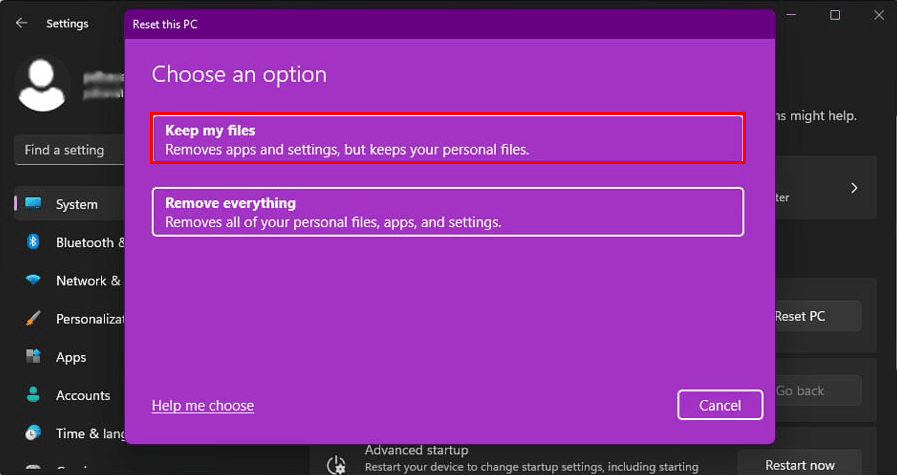Click the Restart now button
This screenshot has width=897, height=475.
(800, 465)
